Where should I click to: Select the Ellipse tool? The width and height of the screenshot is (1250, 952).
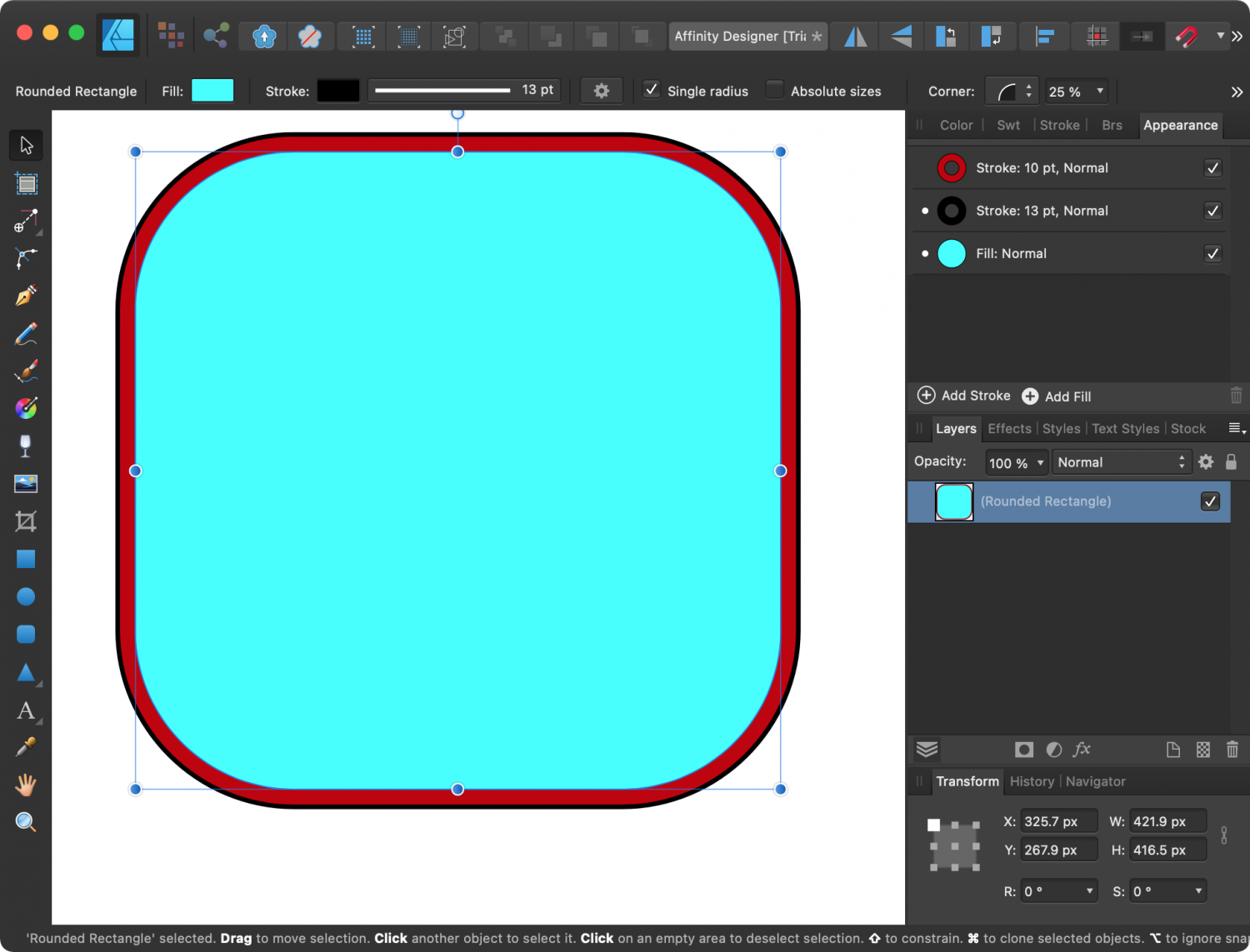[26, 596]
